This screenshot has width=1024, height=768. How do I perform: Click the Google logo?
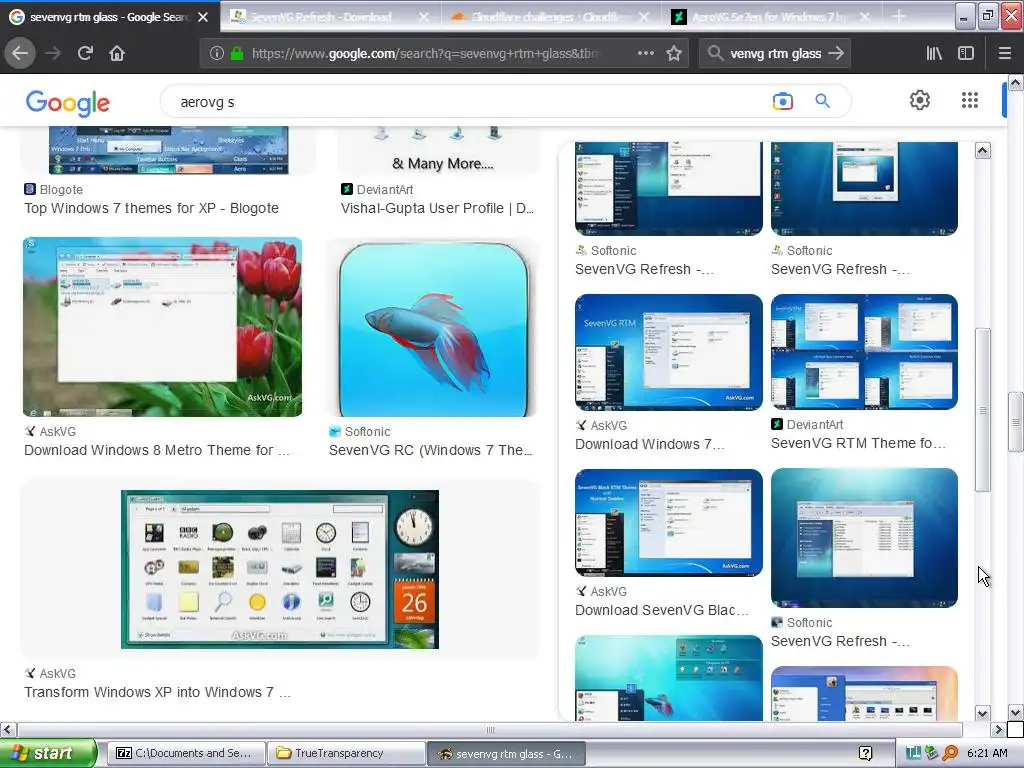[x=67, y=103]
